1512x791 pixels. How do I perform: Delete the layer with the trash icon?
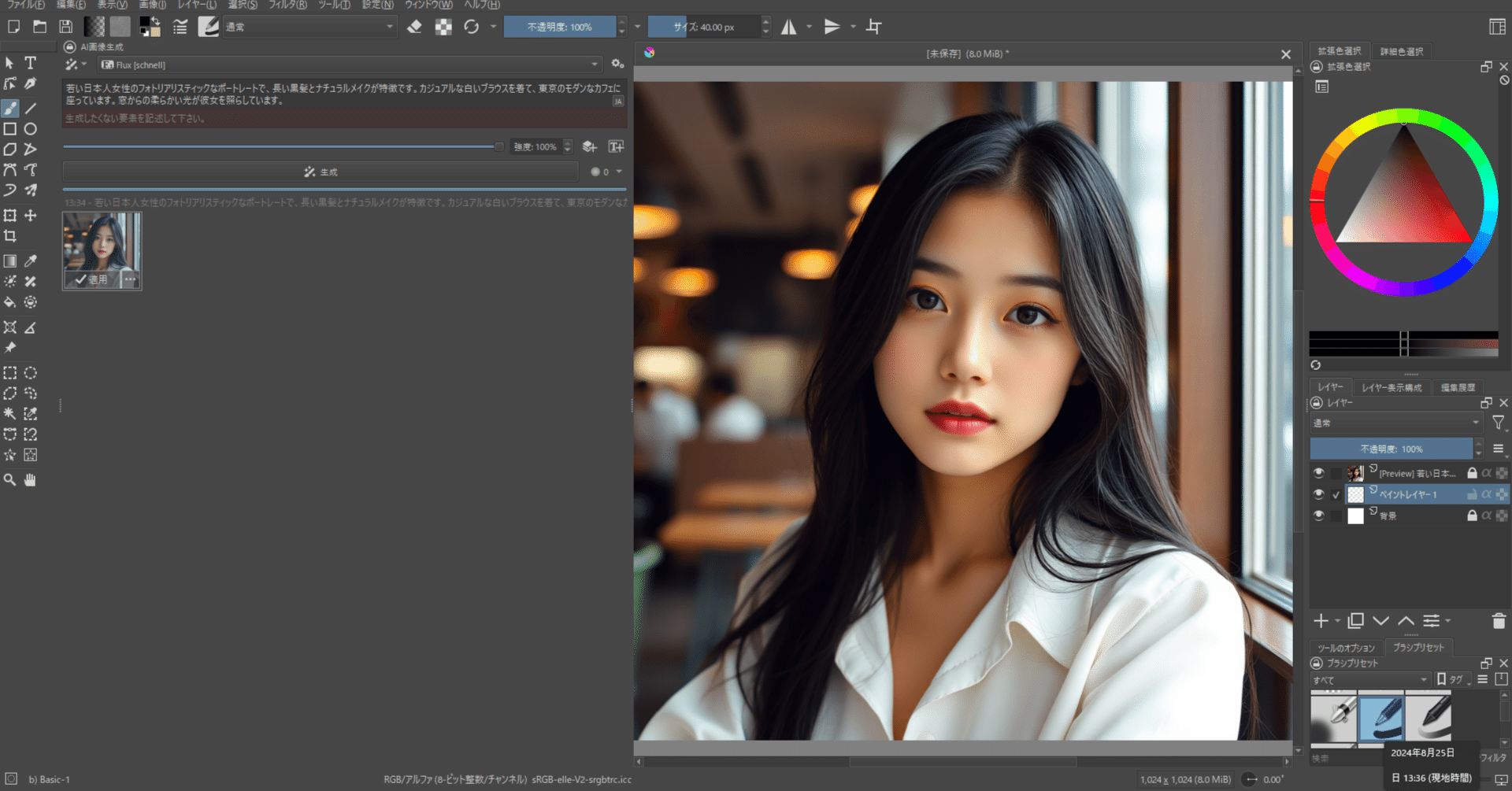[x=1498, y=621]
